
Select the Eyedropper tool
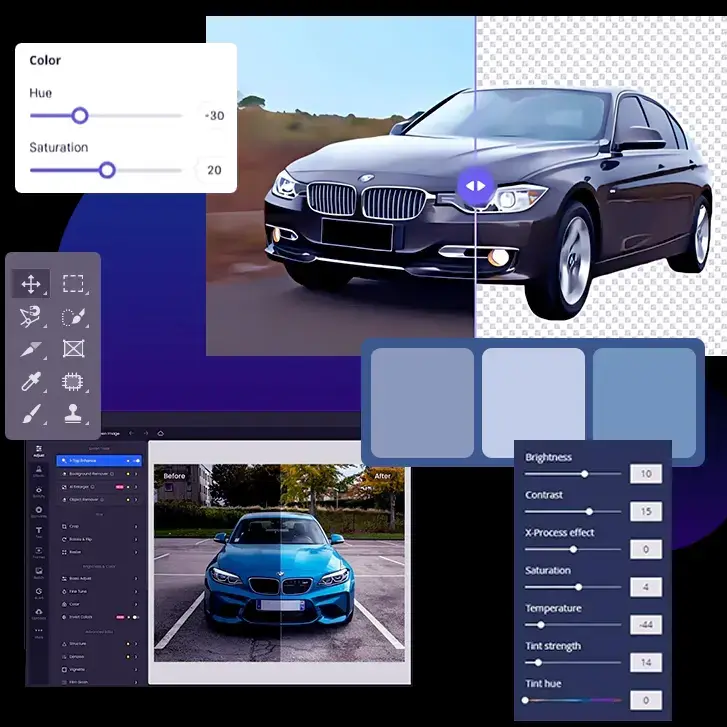(x=31, y=381)
